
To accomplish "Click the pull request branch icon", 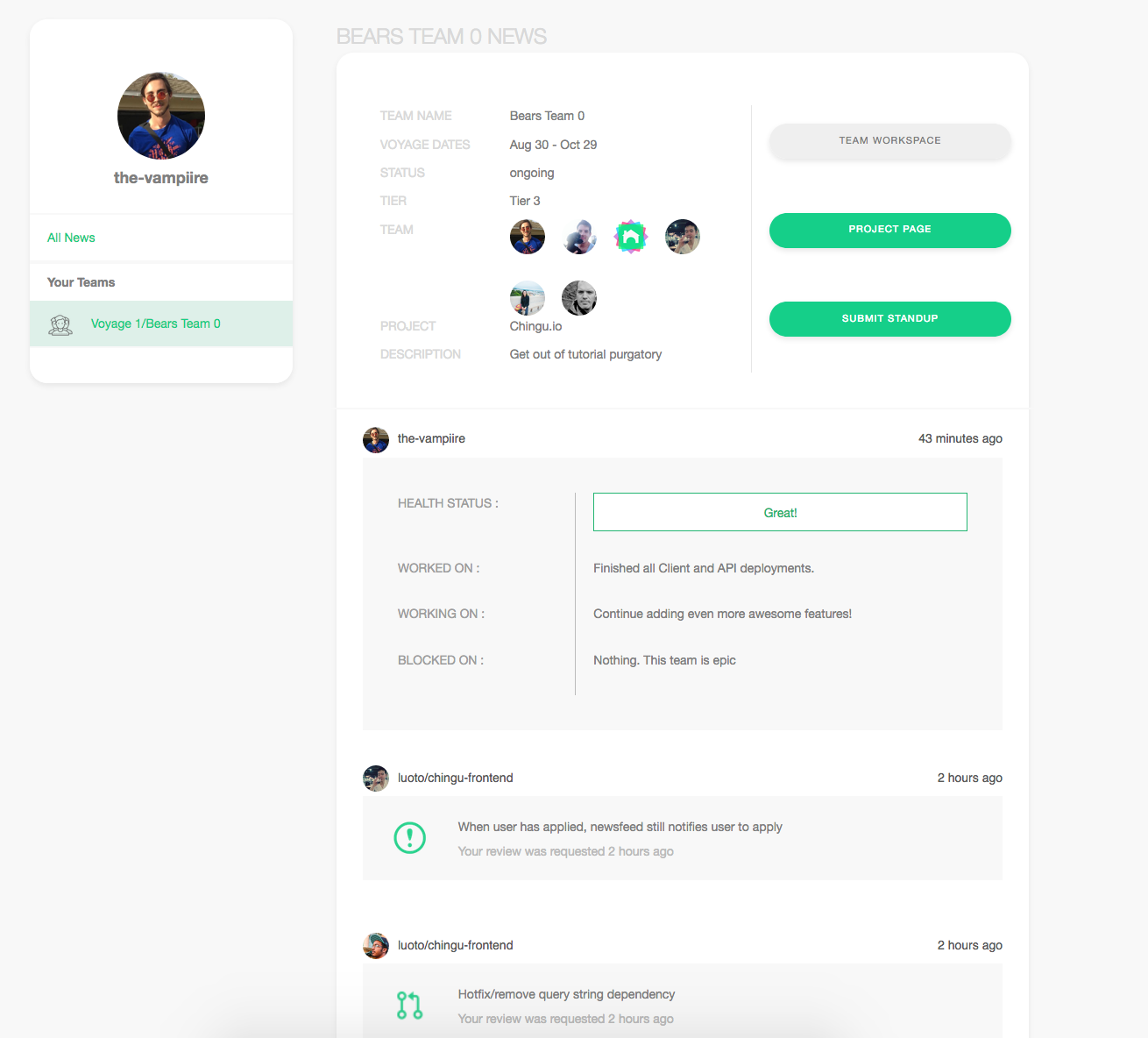I will click(409, 1006).
